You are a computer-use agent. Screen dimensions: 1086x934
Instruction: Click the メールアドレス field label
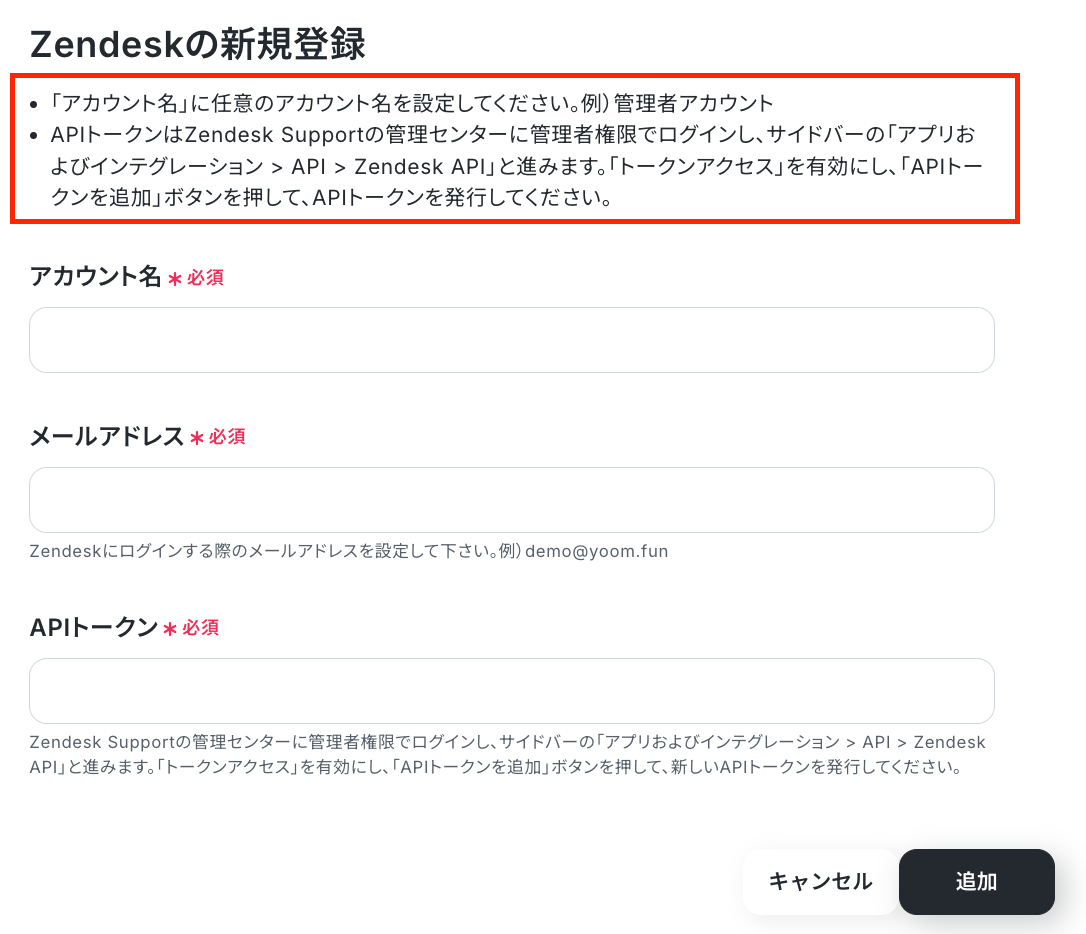(107, 436)
